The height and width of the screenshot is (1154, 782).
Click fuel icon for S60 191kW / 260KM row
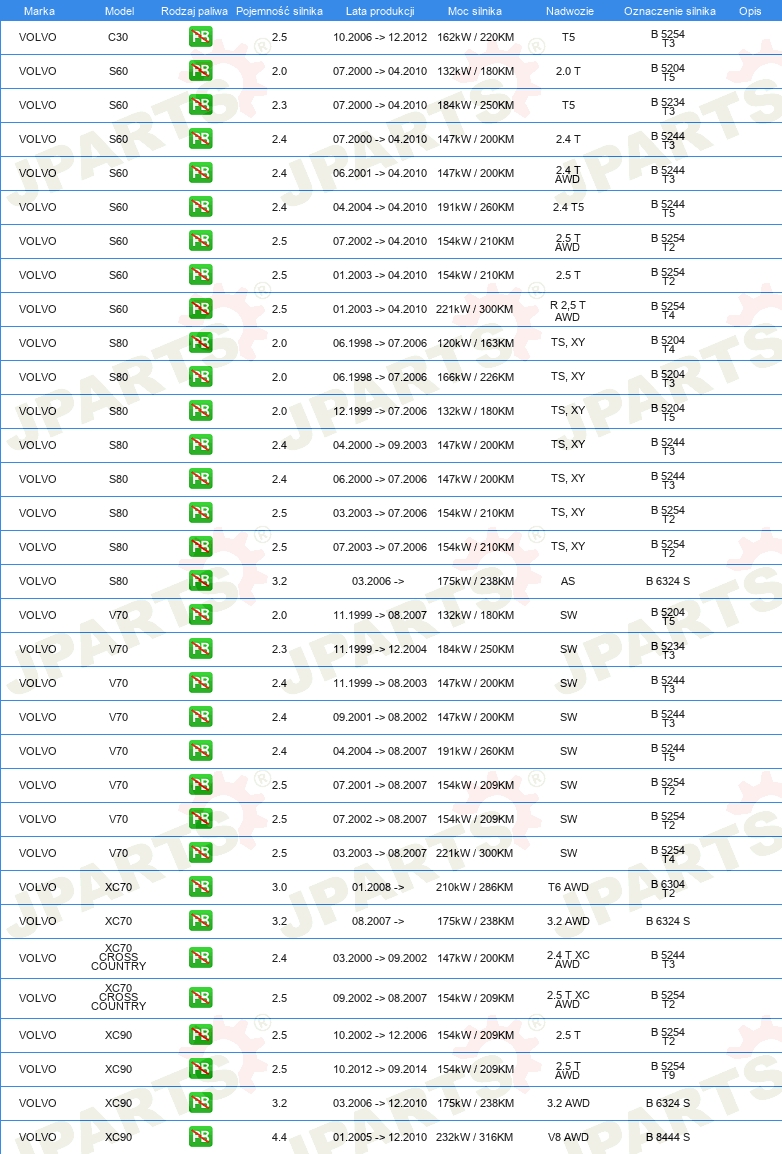point(200,207)
